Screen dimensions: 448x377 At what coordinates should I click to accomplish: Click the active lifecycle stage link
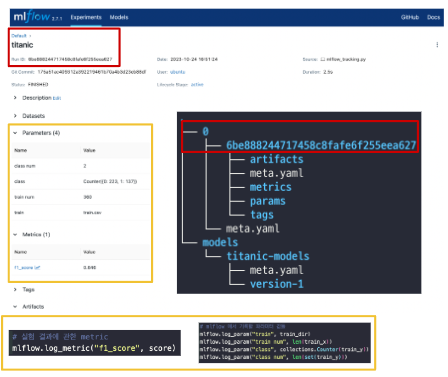pyautogui.click(x=197, y=85)
